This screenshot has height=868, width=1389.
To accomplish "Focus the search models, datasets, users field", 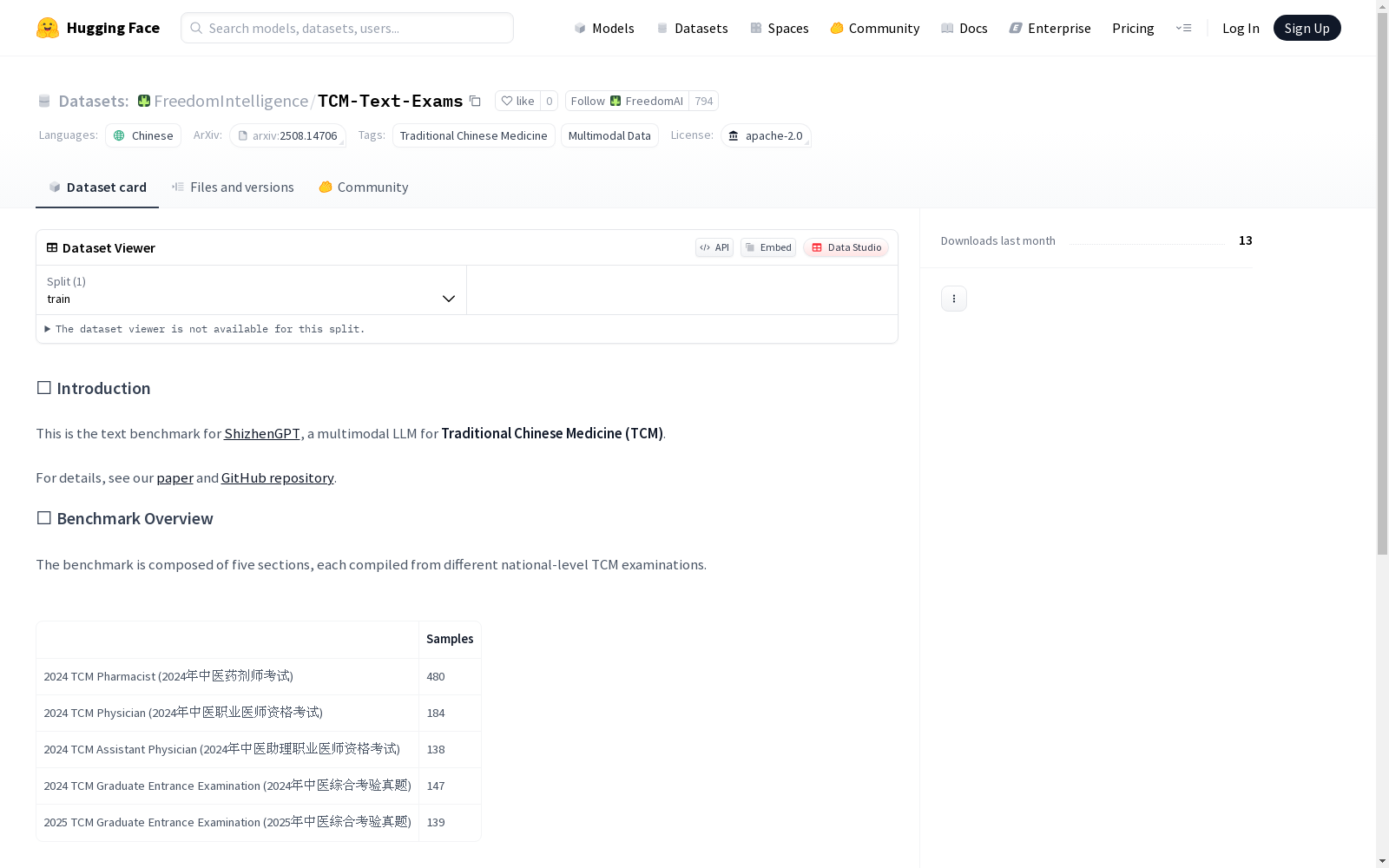I will coord(347,28).
